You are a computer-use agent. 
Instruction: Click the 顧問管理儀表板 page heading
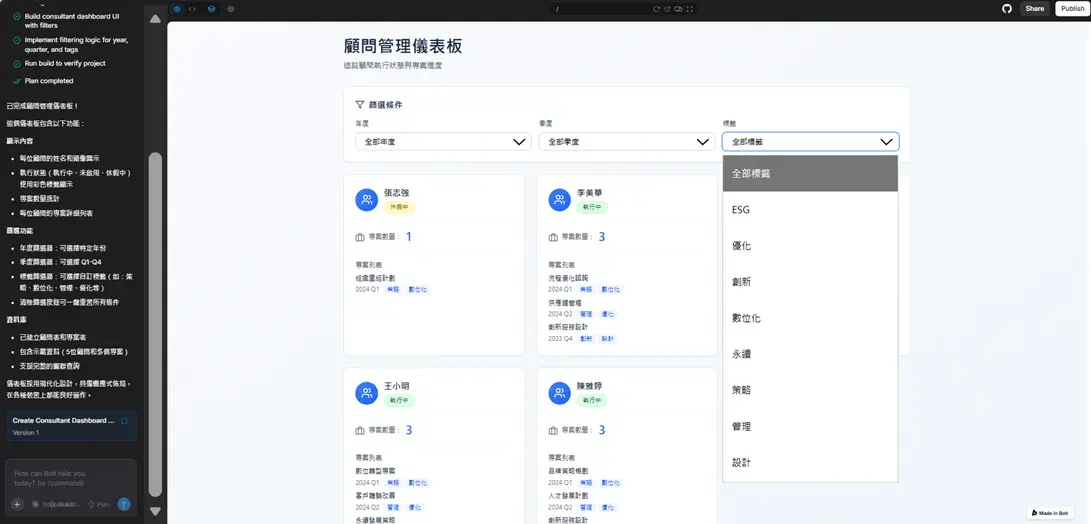click(x=403, y=47)
